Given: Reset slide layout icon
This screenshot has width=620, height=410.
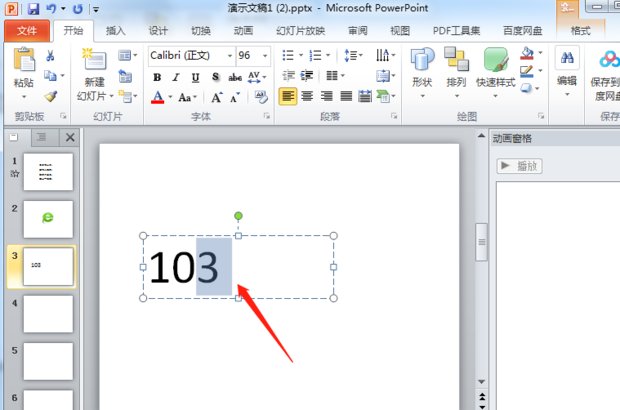Looking at the screenshot, I should 125,76.
